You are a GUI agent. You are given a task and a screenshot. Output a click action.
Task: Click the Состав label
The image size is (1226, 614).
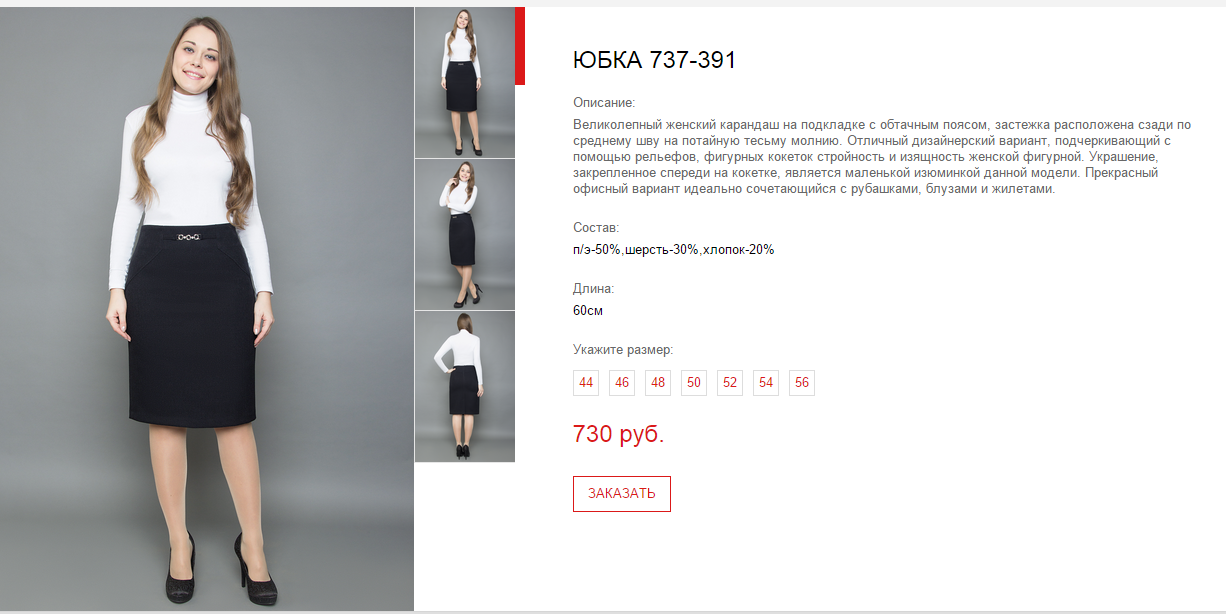(596, 228)
